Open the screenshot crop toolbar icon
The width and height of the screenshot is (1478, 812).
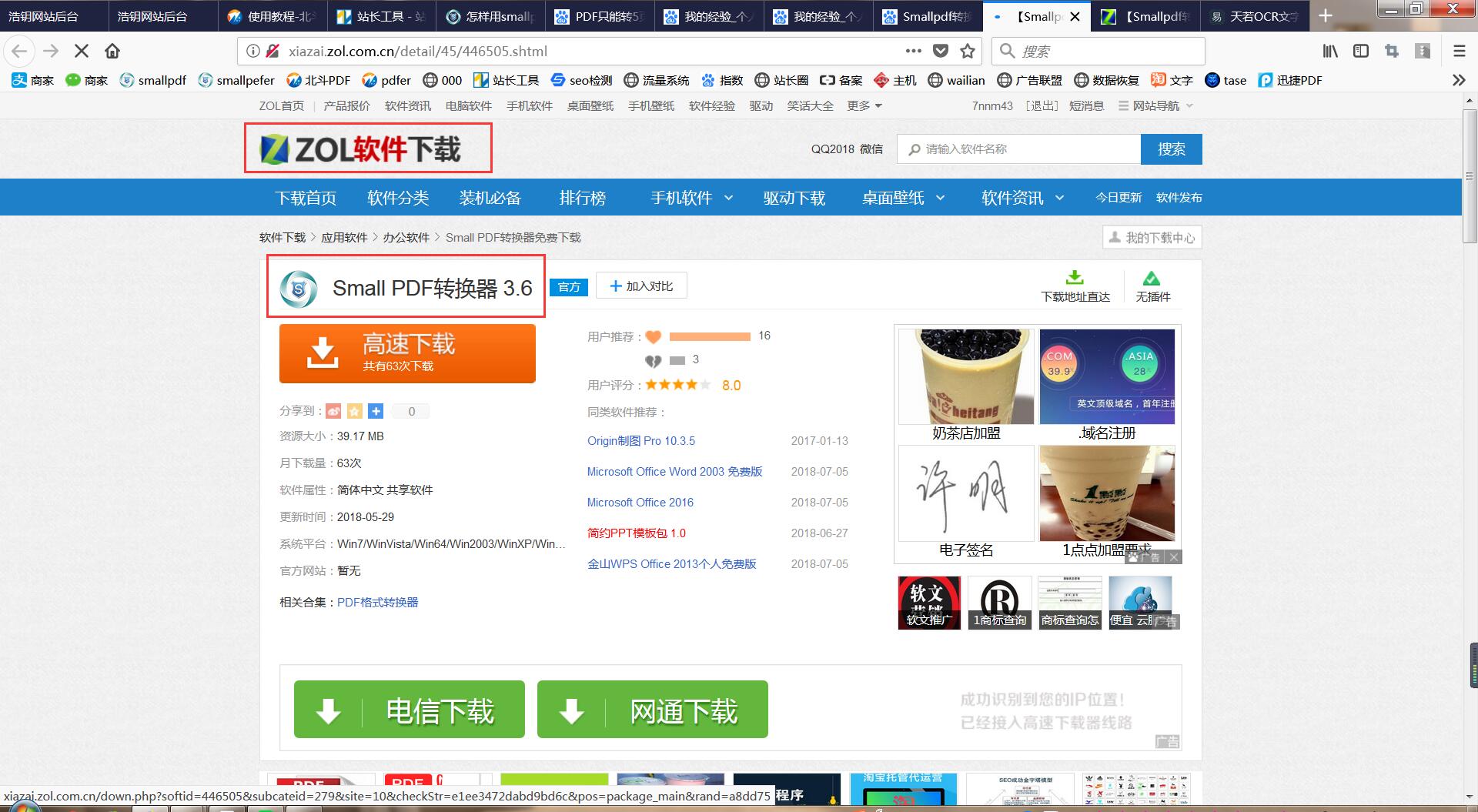point(1392,51)
